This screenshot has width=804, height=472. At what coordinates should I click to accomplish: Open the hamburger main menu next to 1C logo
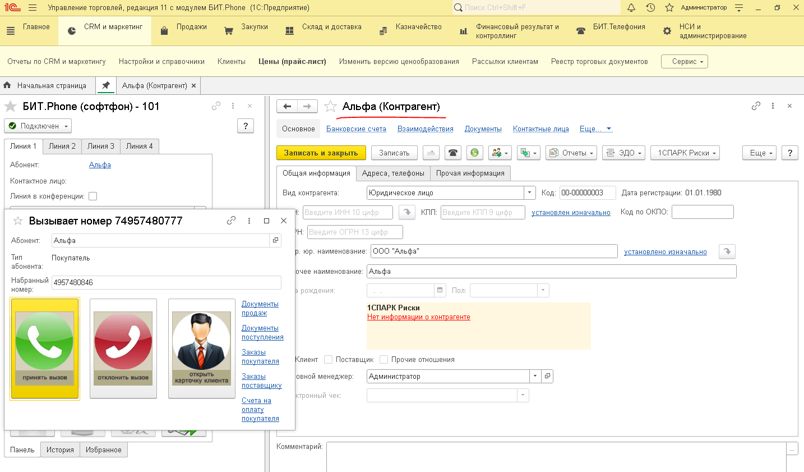33,8
